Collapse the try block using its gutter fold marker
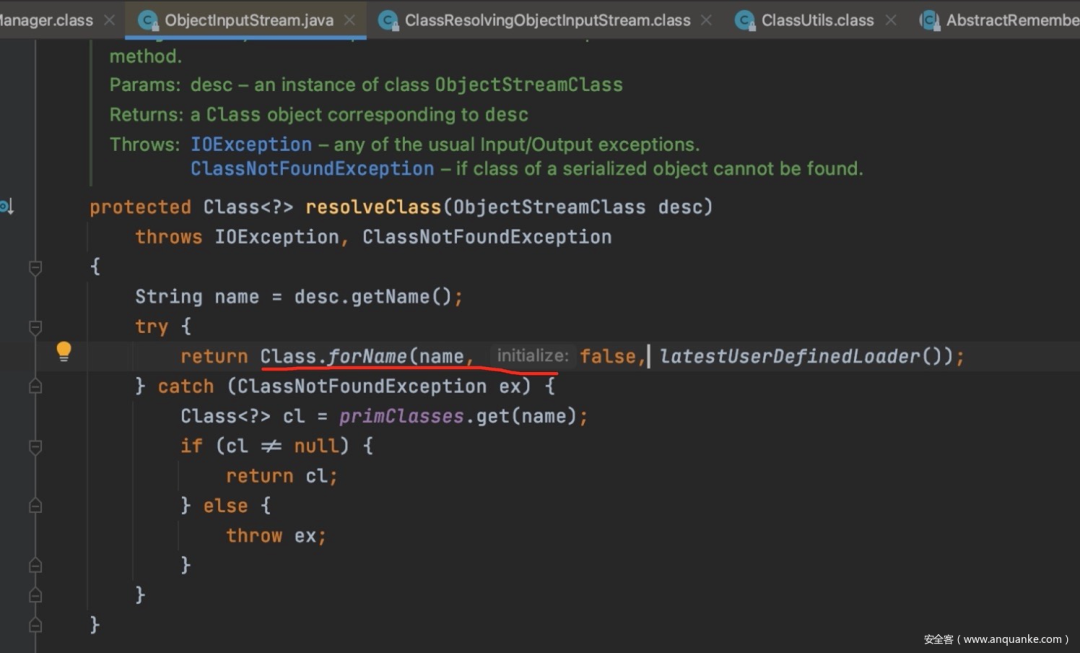Screen dimensions: 1080x653 [x=36, y=327]
